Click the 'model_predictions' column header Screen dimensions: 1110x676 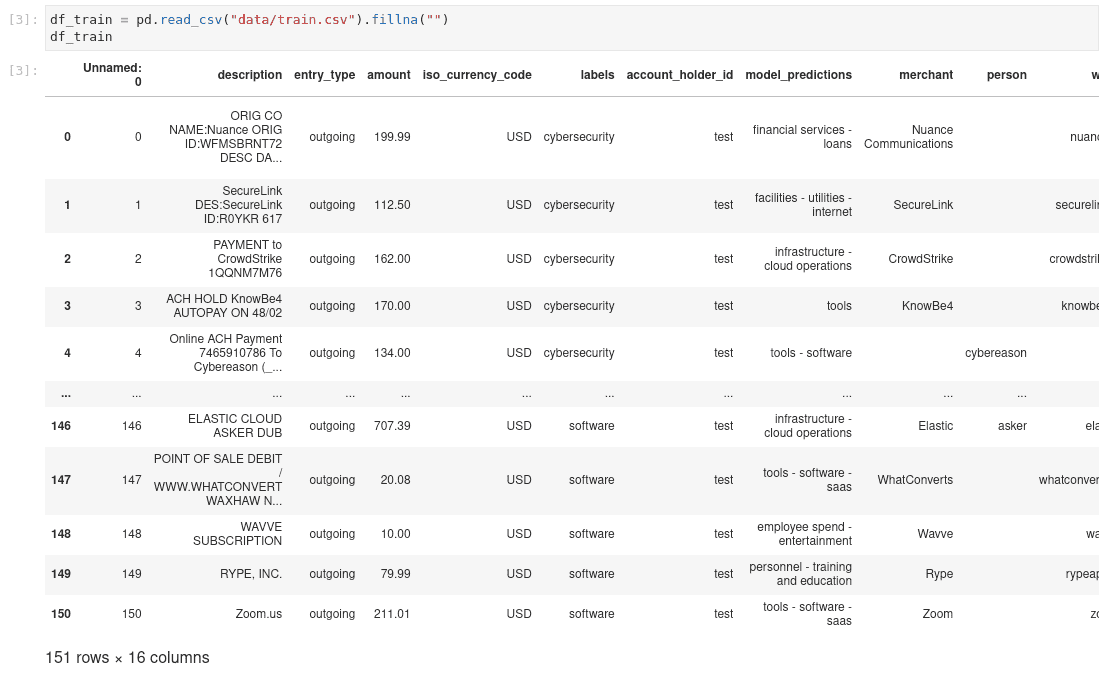tap(799, 75)
